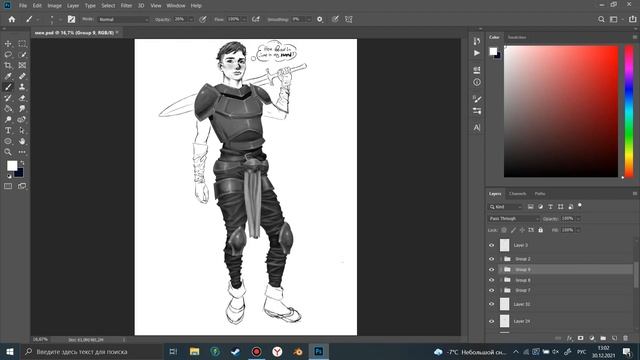Open smoothing options gear icon

pyautogui.click(x=320, y=19)
